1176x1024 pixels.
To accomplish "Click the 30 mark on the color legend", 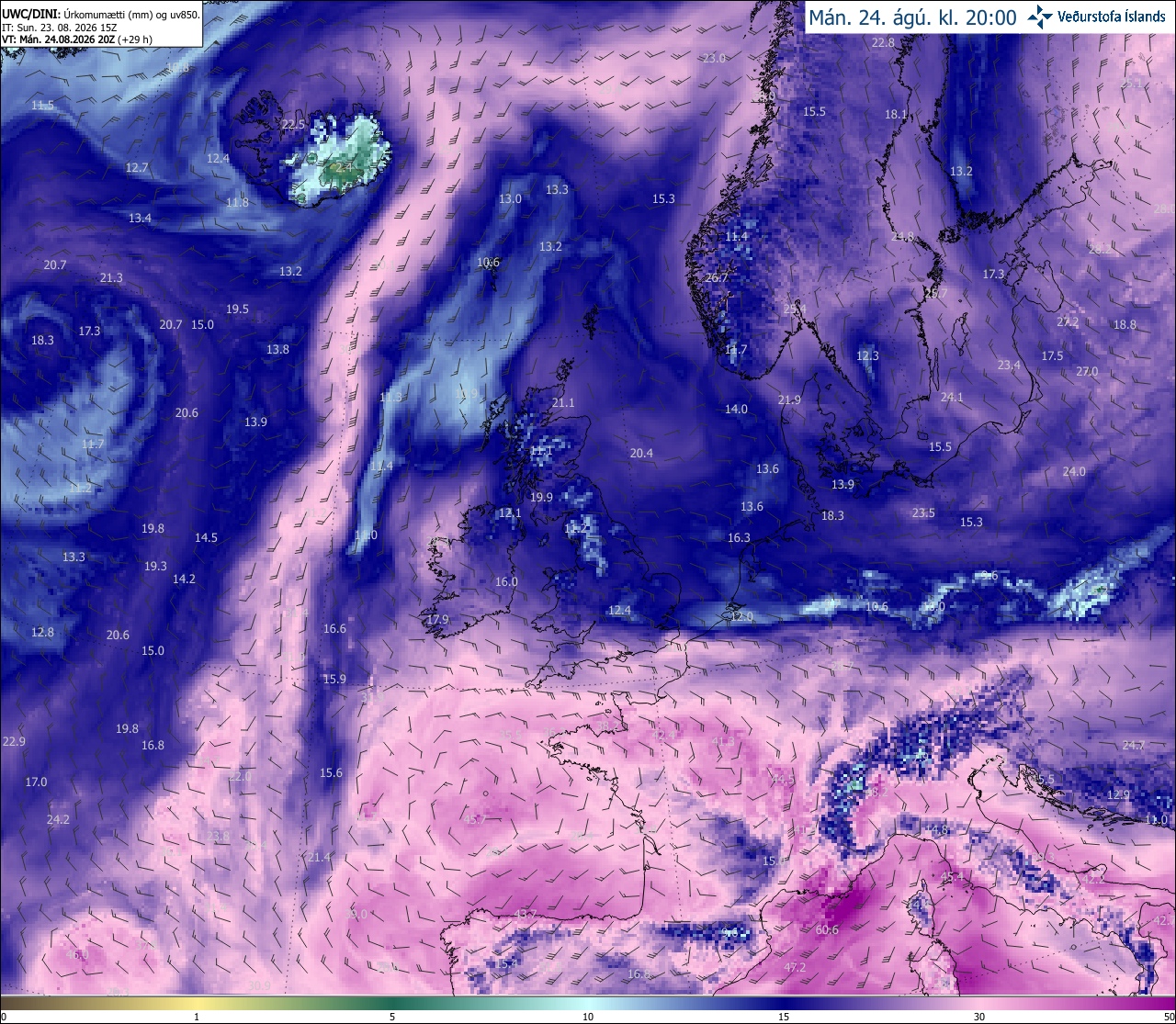I will [979, 1016].
